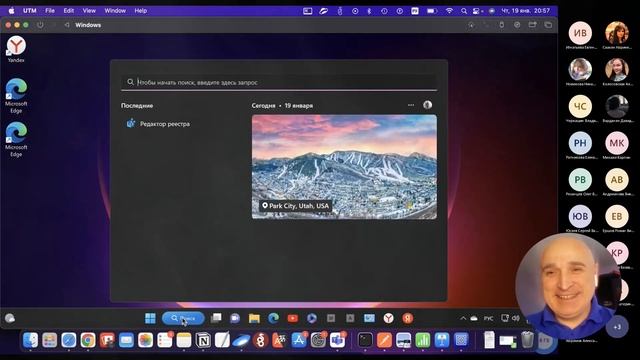The height and width of the screenshot is (360, 640).
Task: Select the first Microsoft Edge desktop shortcut
Action: 16,96
